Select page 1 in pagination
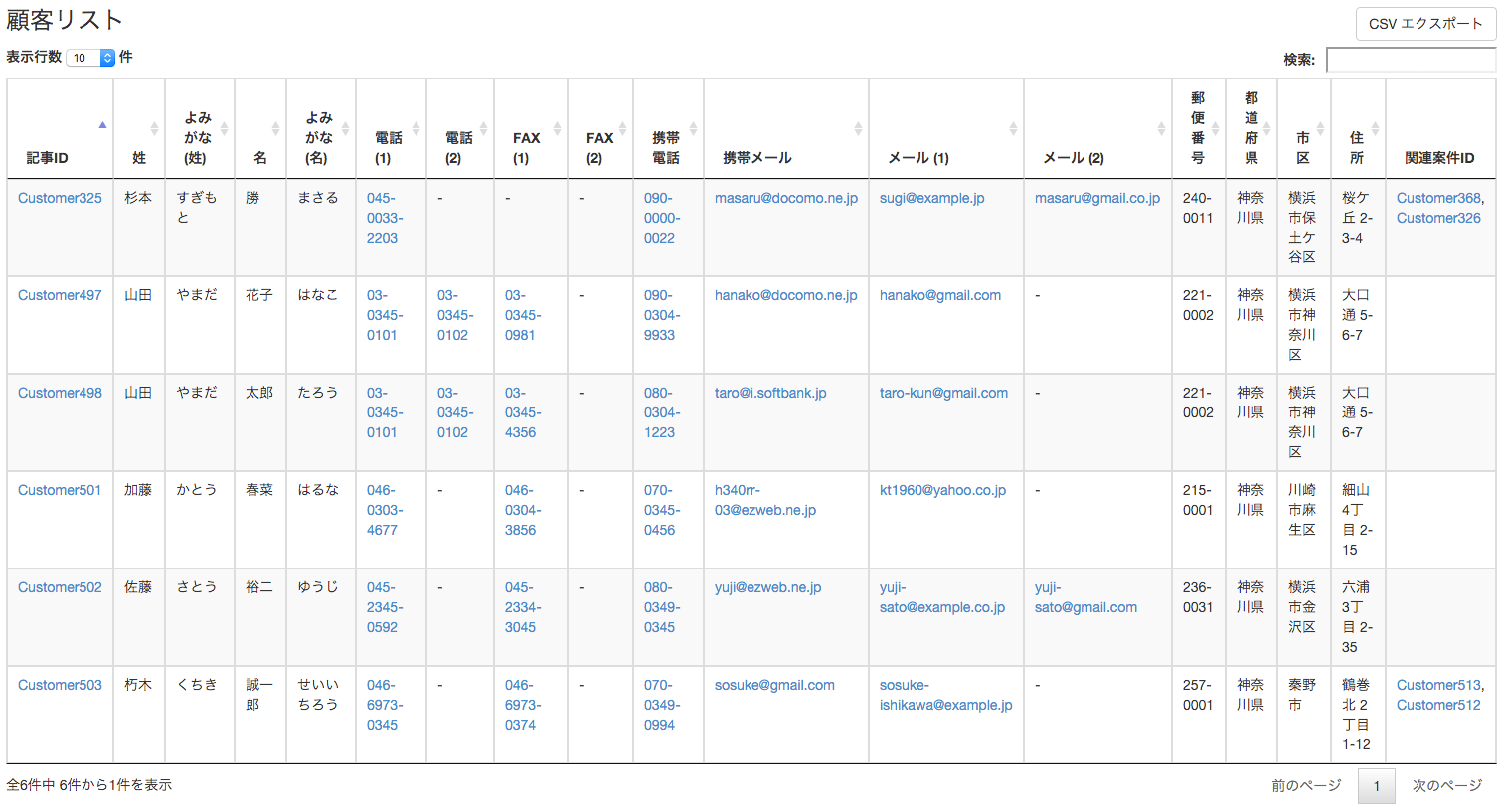Image resolution: width=1501 pixels, height=812 pixels. coord(1376,786)
